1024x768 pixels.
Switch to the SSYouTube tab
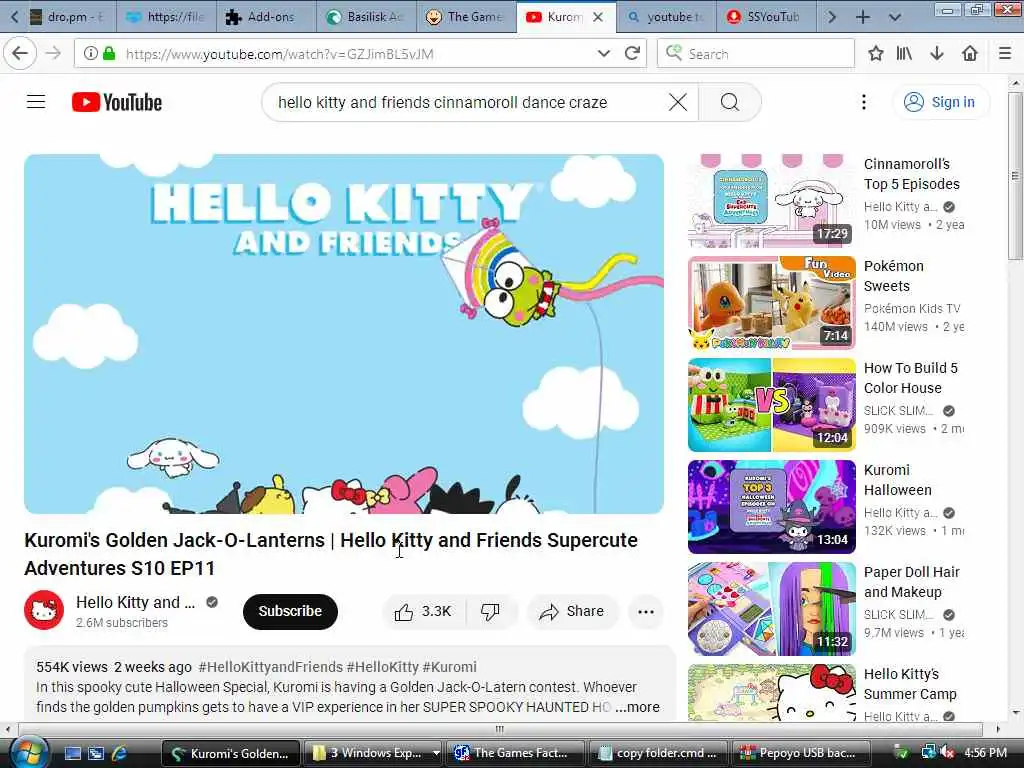tap(765, 17)
